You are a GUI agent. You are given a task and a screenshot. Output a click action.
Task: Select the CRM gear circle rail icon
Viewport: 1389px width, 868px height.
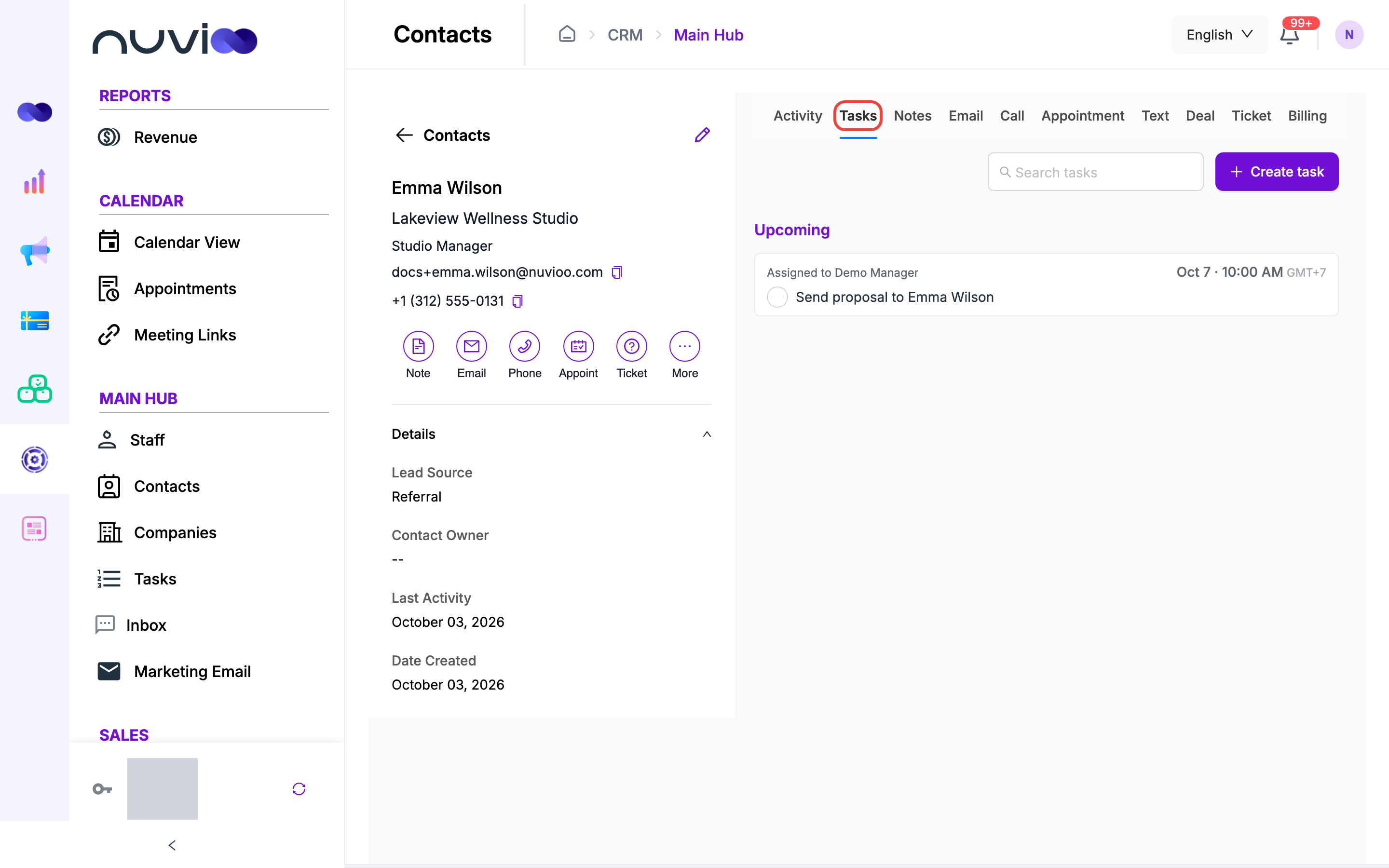(34, 459)
